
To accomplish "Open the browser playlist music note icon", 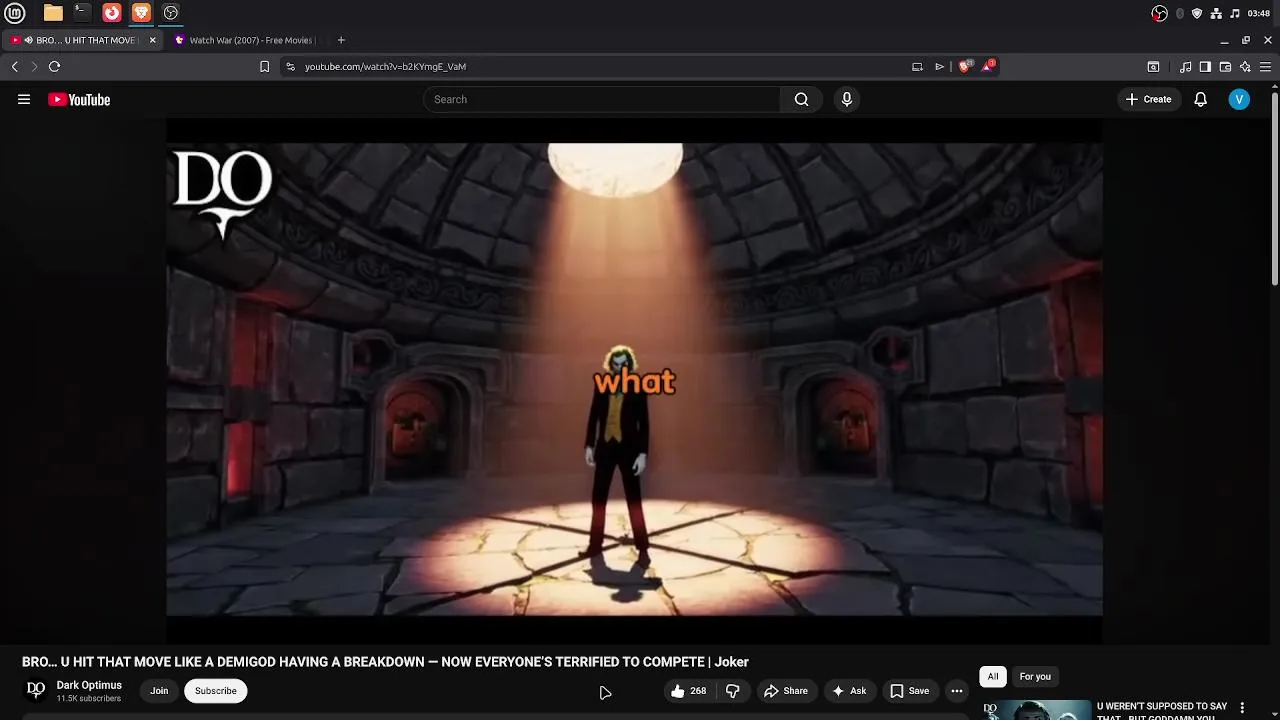I will pyautogui.click(x=1185, y=66).
